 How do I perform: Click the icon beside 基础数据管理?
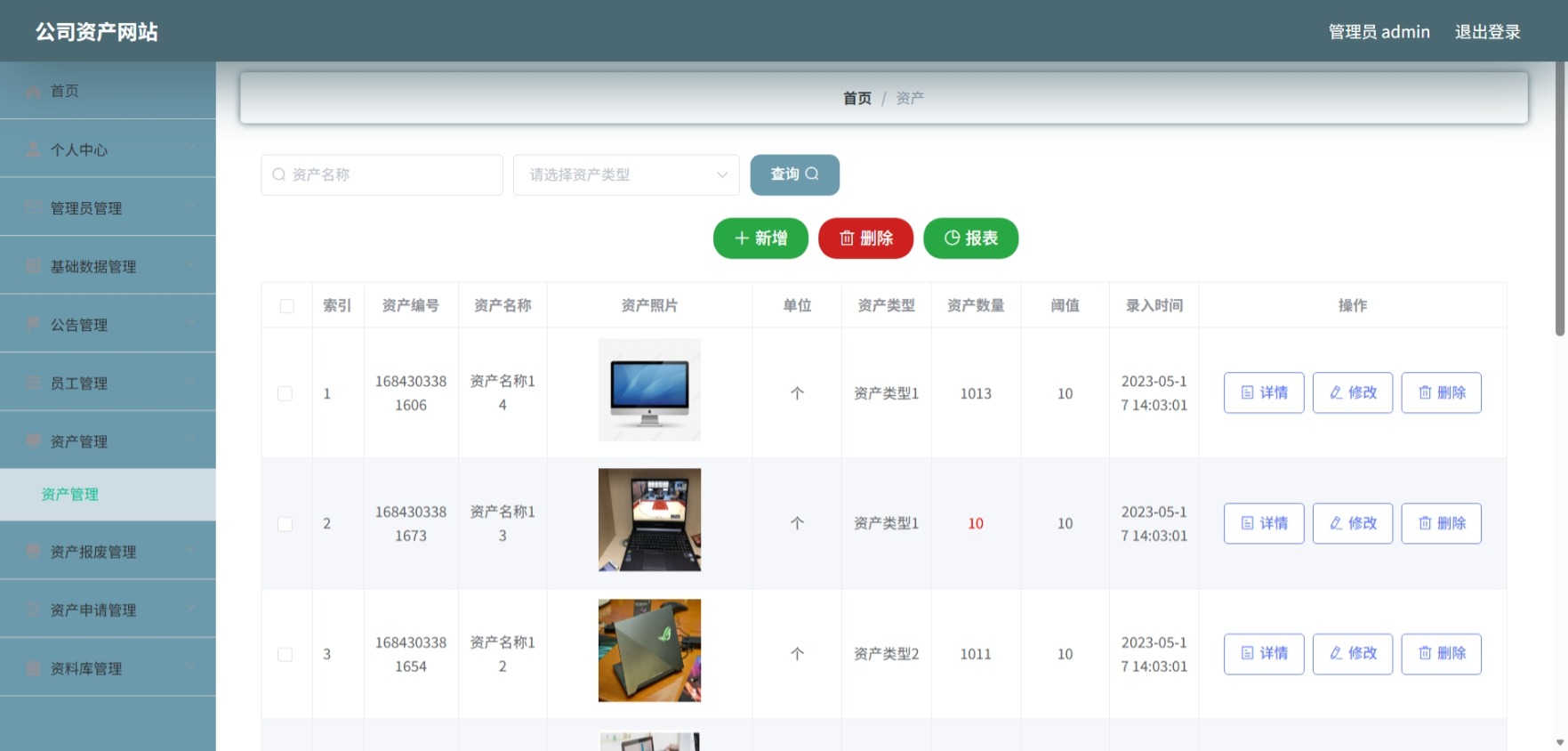point(33,266)
